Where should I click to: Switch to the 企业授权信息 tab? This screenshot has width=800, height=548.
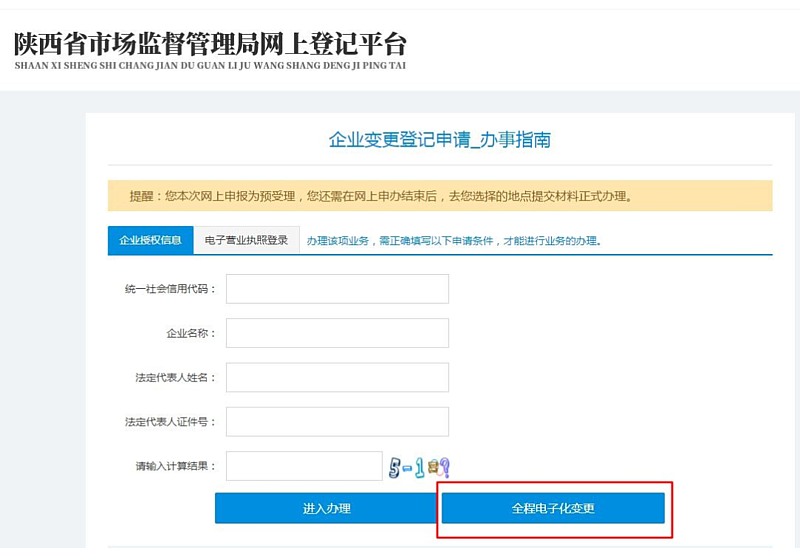(150, 240)
